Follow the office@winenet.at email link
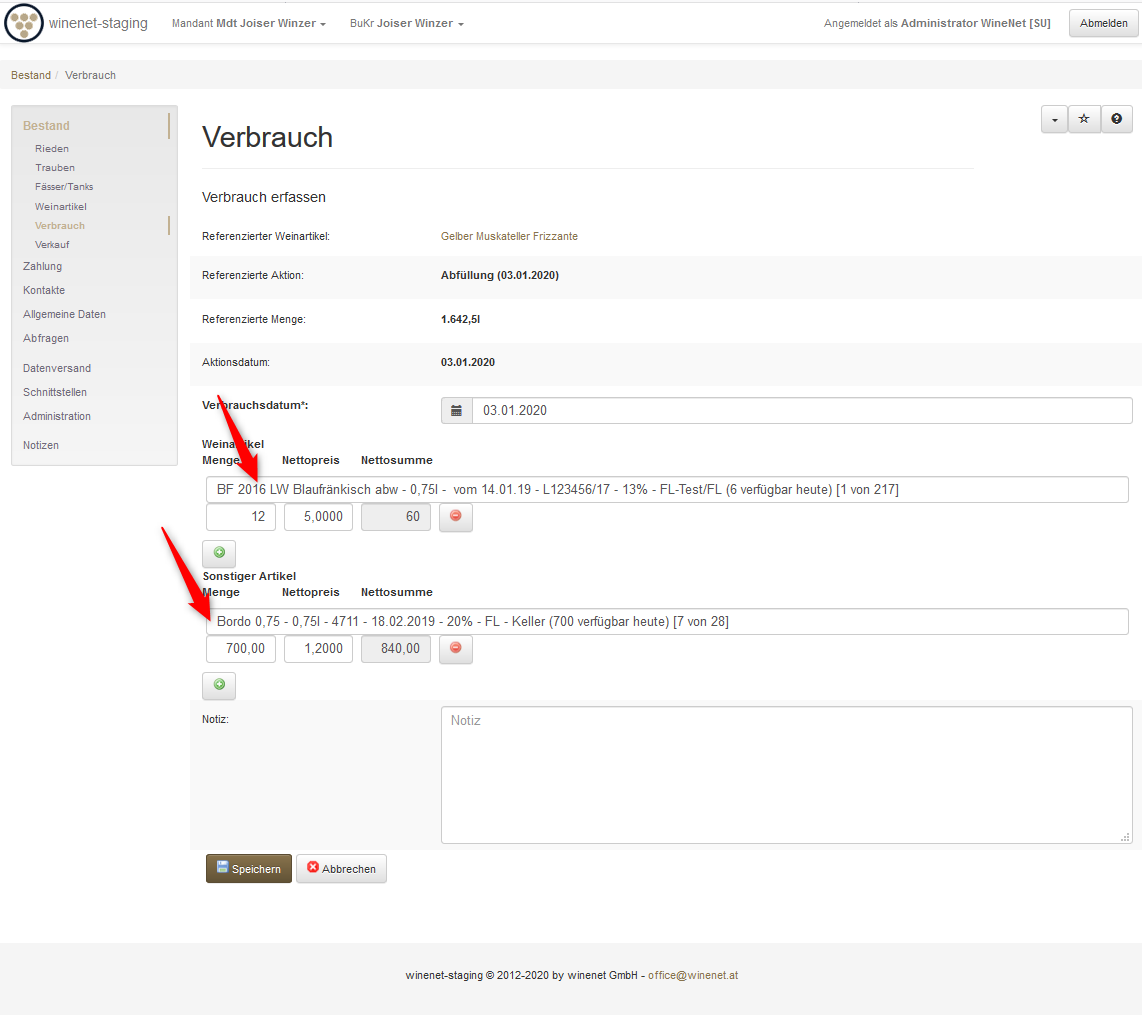This screenshot has width=1142, height=1018. (x=692, y=975)
